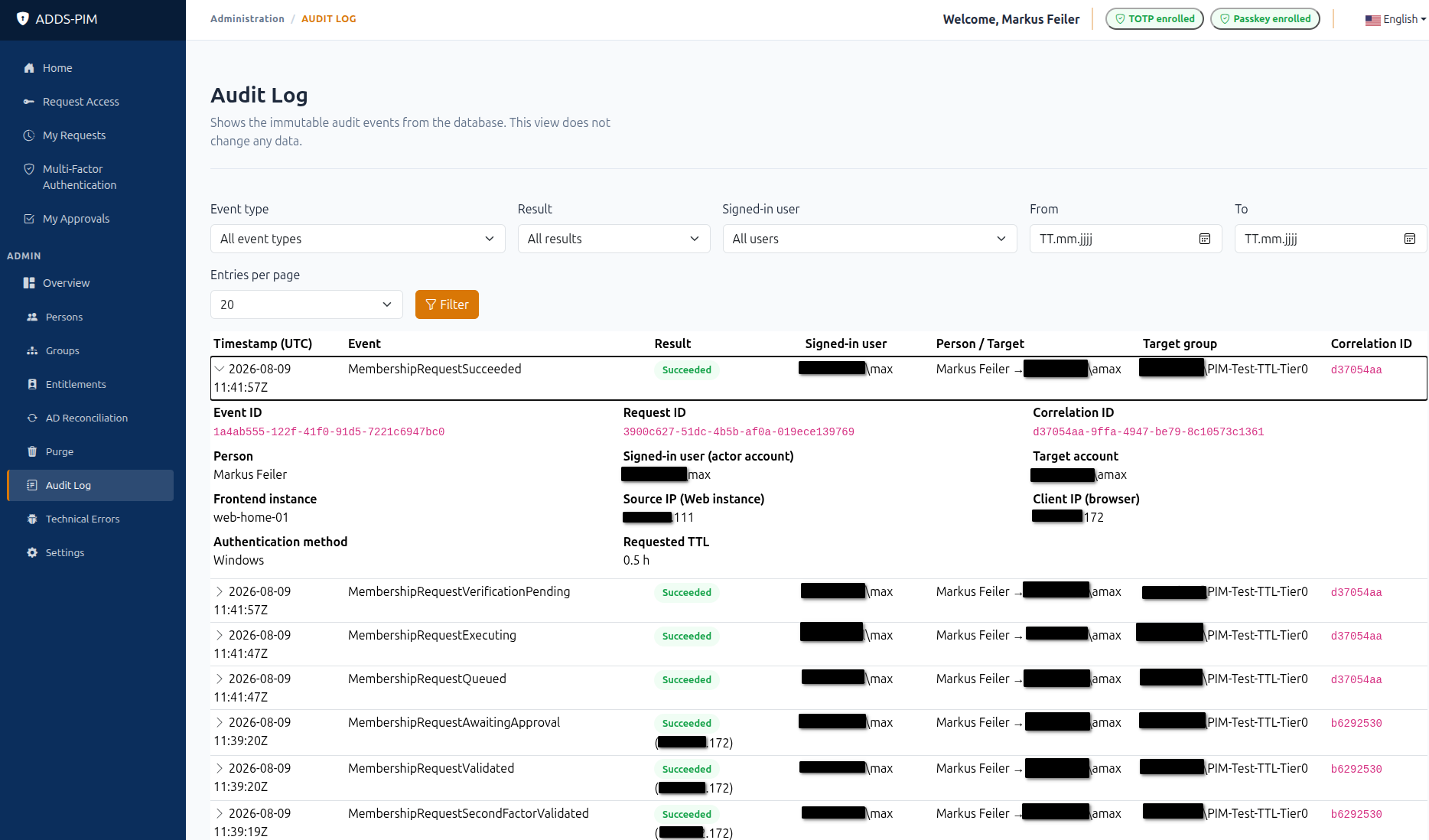This screenshot has width=1429, height=840.
Task: Expand the MembershipRequestQueued row
Action: pyautogui.click(x=220, y=679)
